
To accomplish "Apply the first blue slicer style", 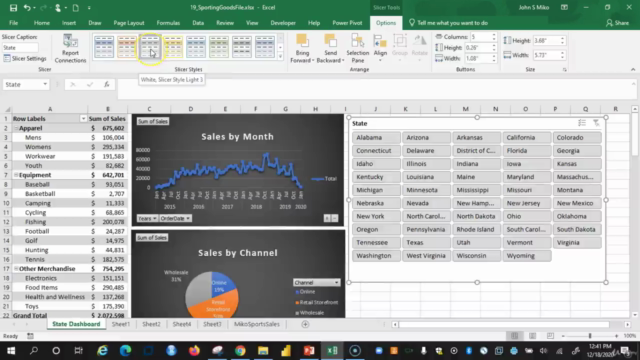I will click(104, 47).
